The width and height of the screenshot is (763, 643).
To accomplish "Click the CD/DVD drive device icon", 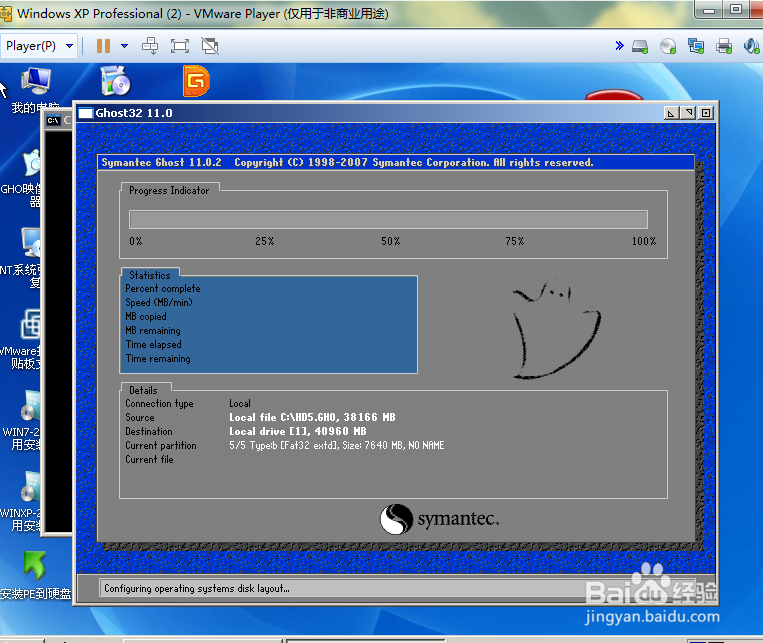I will click(668, 46).
